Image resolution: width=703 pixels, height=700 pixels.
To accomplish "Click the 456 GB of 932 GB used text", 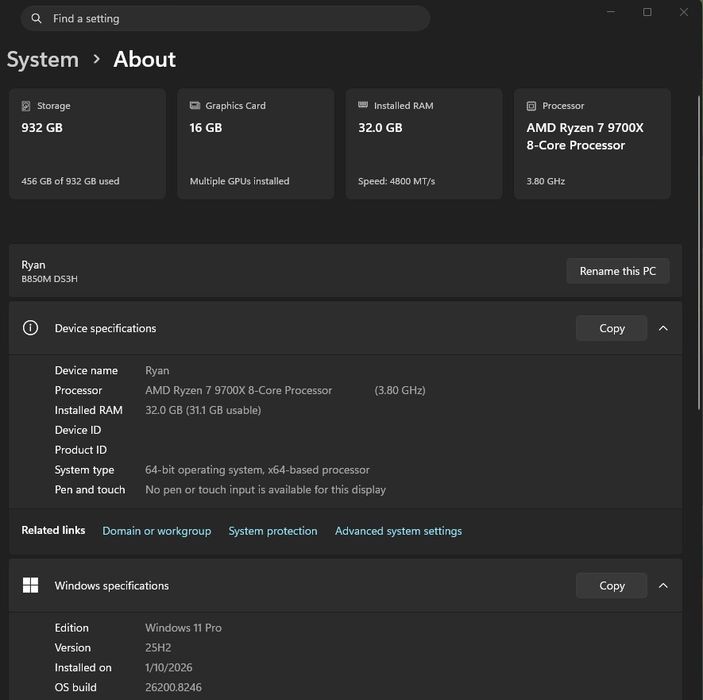I will (x=70, y=181).
